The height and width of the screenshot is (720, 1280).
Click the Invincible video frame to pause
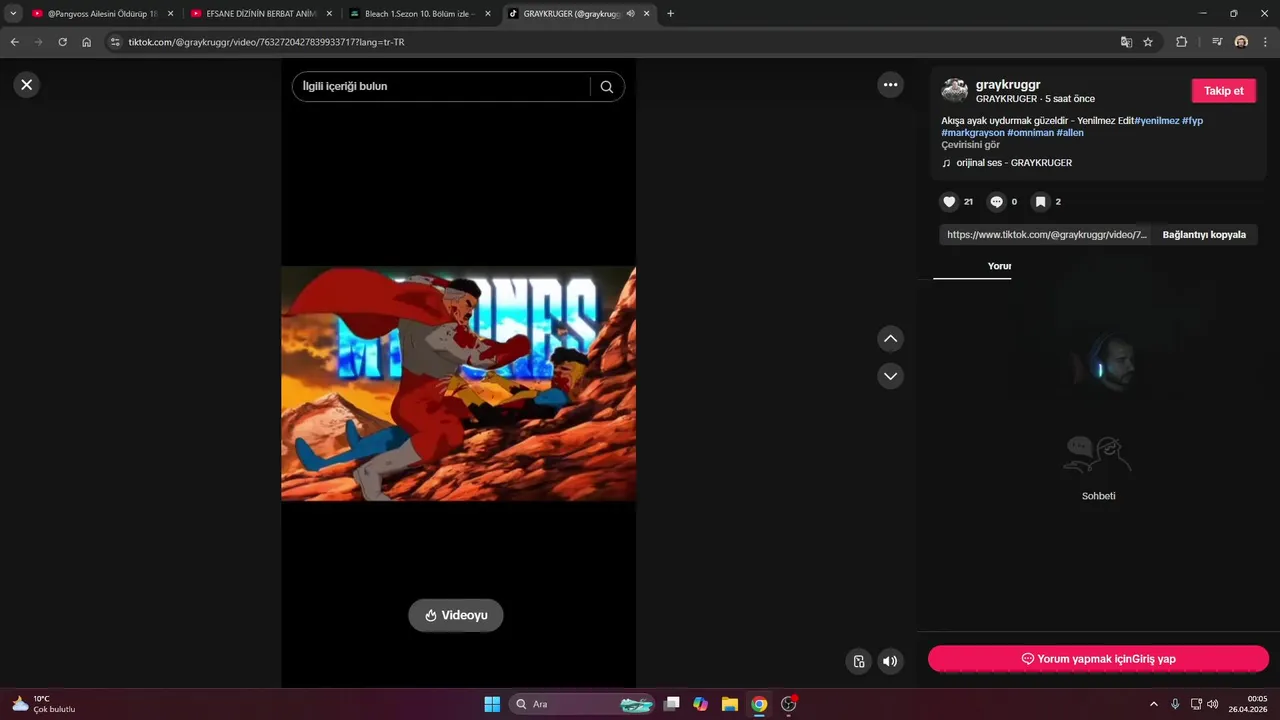(458, 383)
